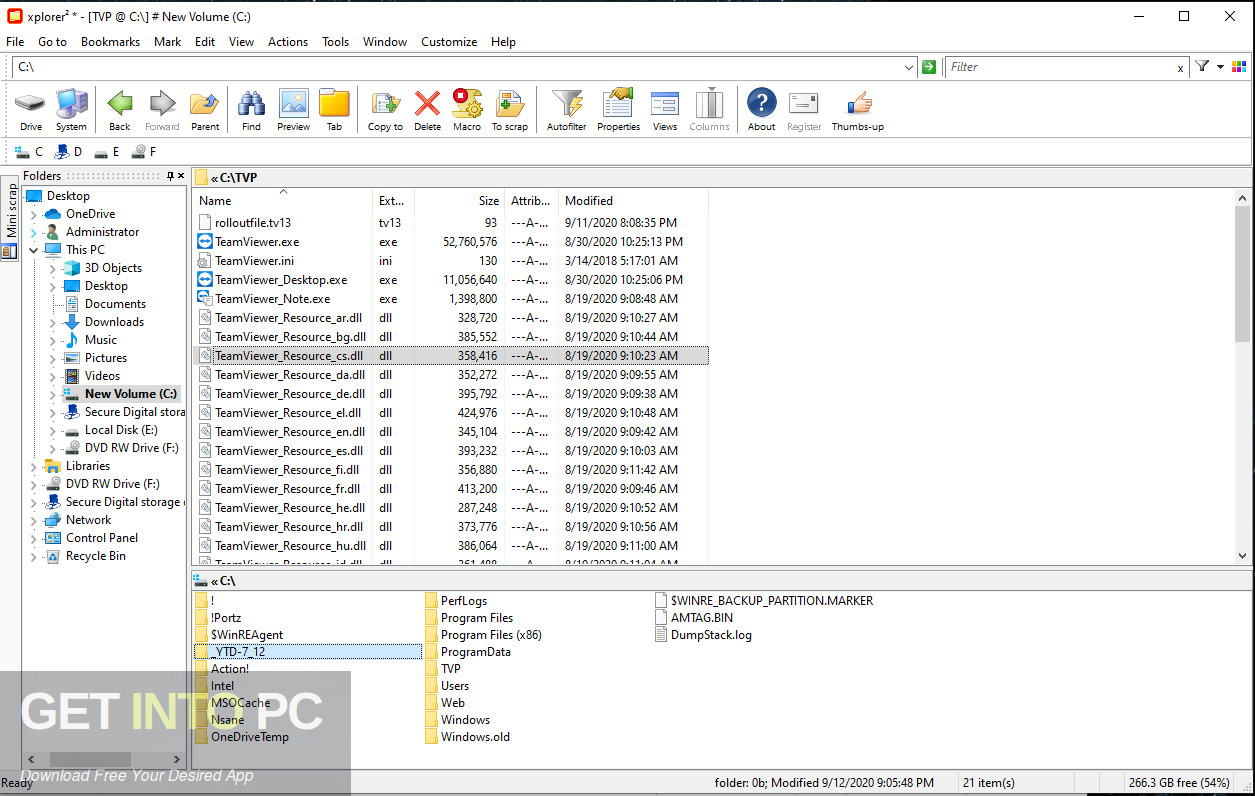Open the Mark menu
1255x796 pixels.
(168, 42)
